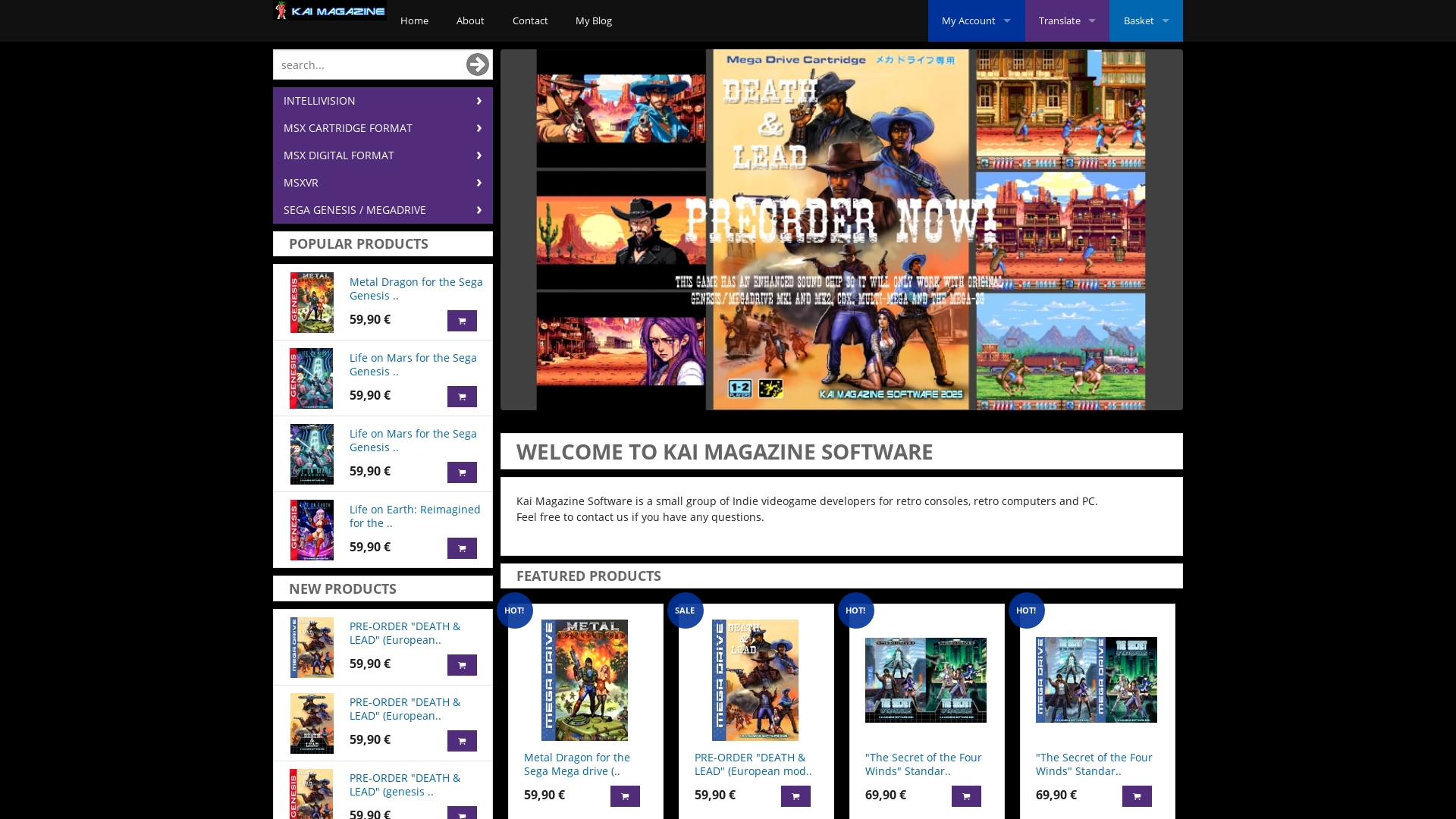Click the HOT! badge on Metal Dragon
This screenshot has height=819, width=1456.
(x=514, y=610)
